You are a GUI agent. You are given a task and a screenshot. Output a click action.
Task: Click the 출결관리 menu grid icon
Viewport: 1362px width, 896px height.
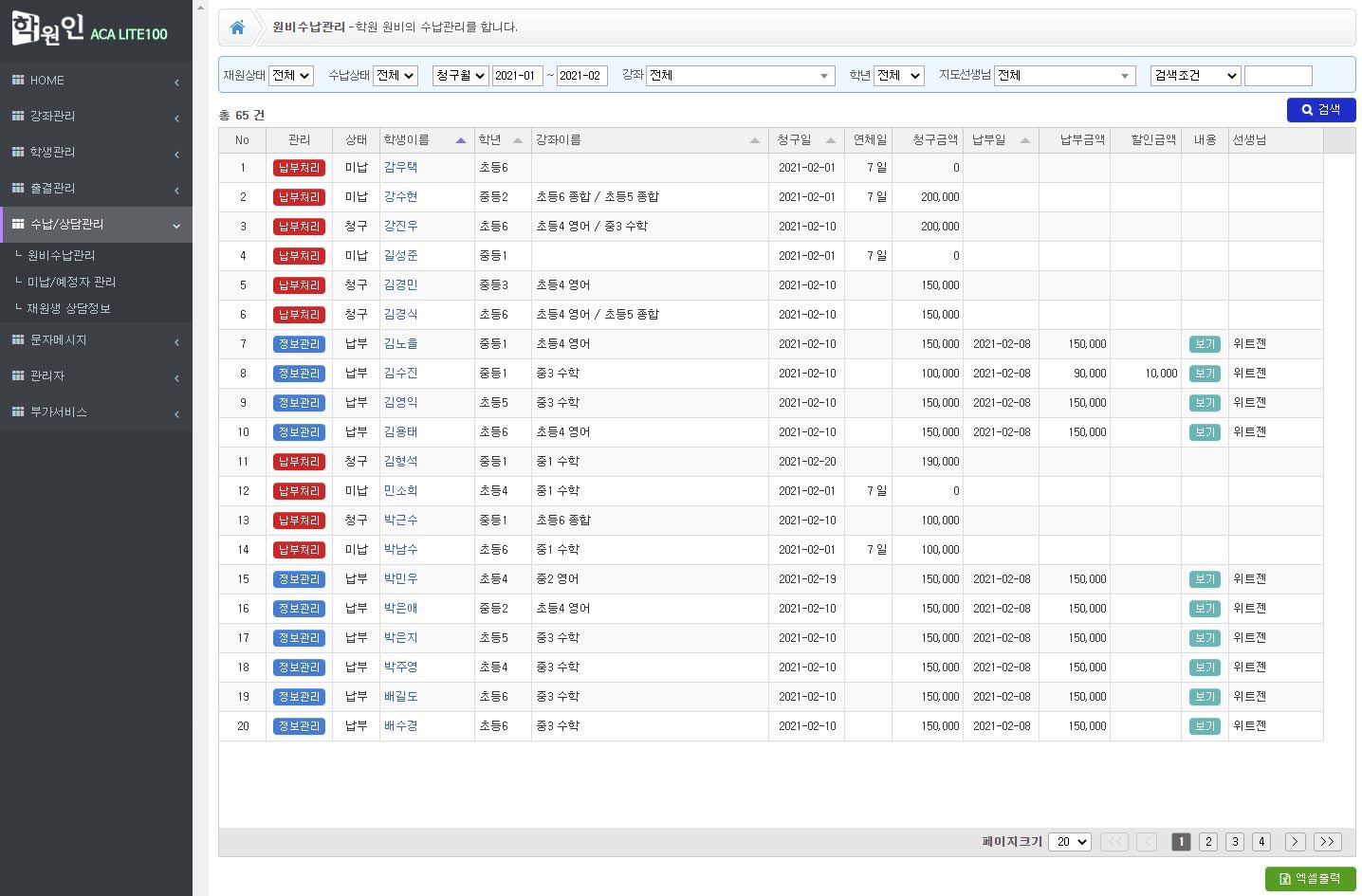tap(18, 188)
